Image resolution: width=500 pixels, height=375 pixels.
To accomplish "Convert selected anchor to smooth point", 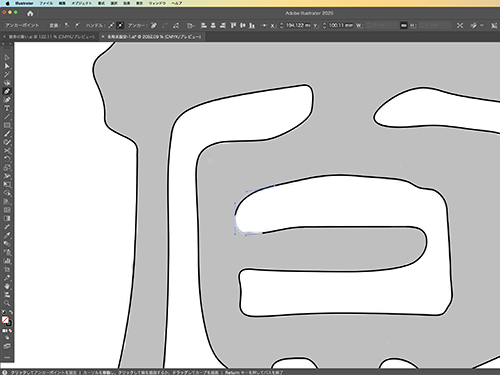I will [77, 25].
